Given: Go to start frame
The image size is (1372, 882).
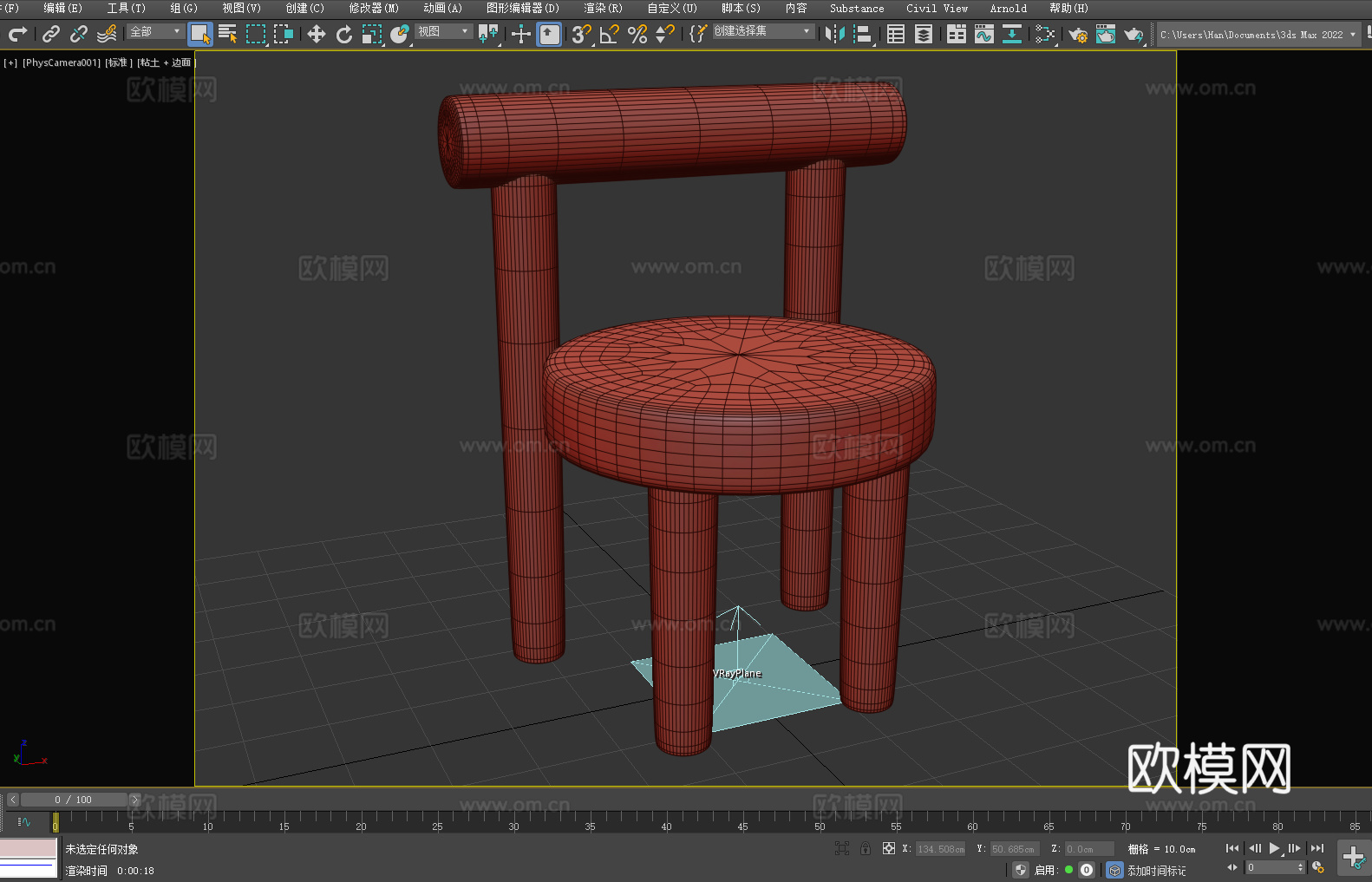Looking at the screenshot, I should (x=1232, y=848).
